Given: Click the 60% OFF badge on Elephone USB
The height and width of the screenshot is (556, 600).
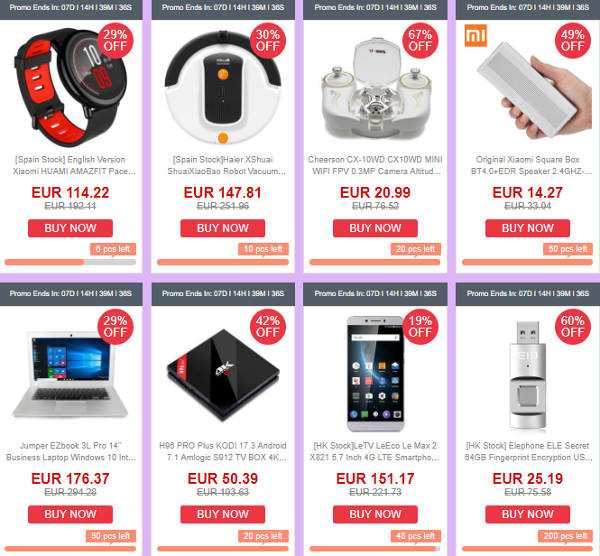Looking at the screenshot, I should [x=573, y=326].
